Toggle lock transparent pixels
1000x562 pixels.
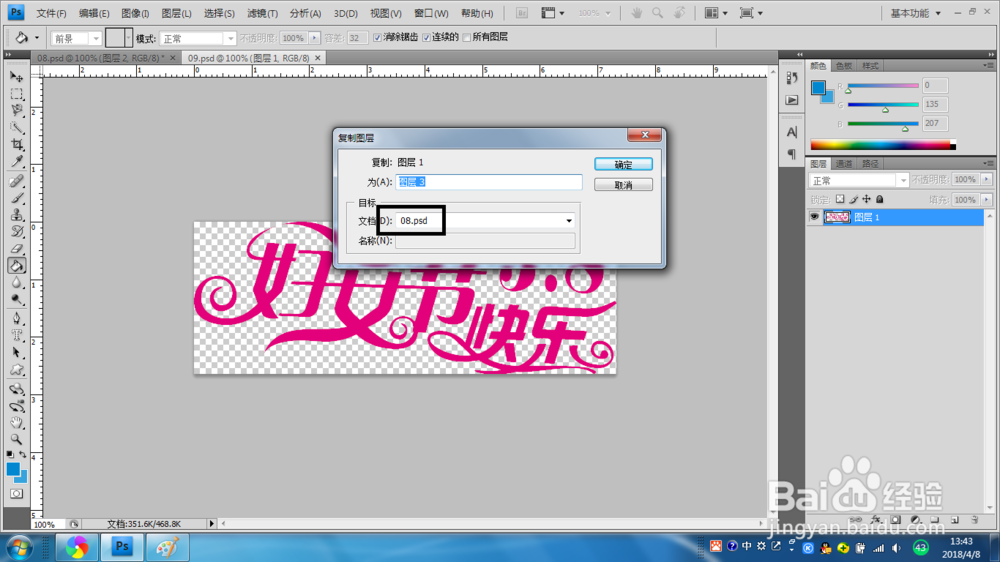(x=840, y=200)
